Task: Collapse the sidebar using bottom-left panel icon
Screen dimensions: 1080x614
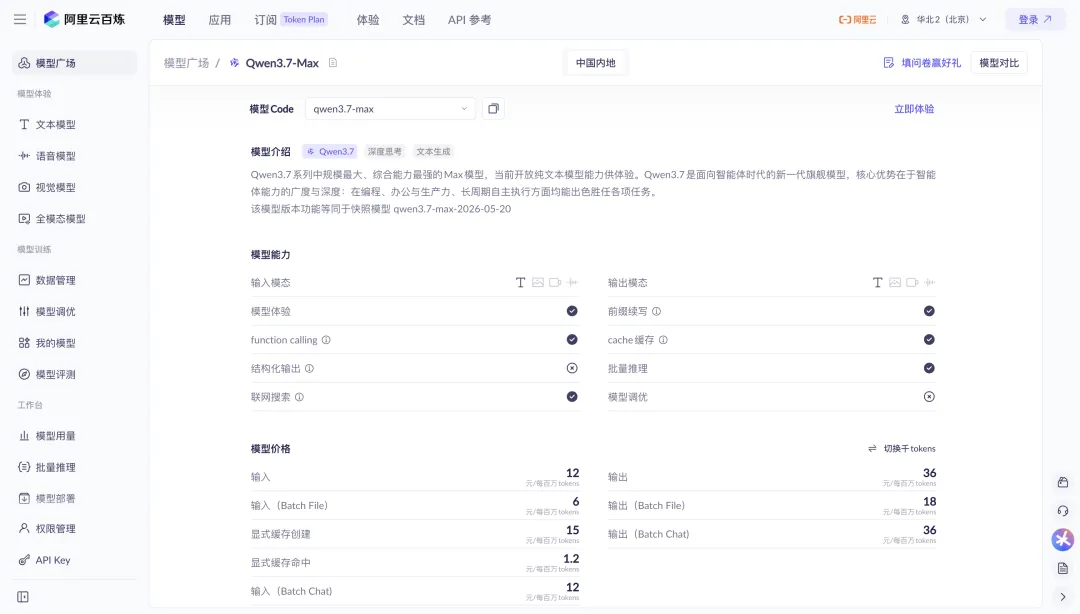Action: [23, 597]
